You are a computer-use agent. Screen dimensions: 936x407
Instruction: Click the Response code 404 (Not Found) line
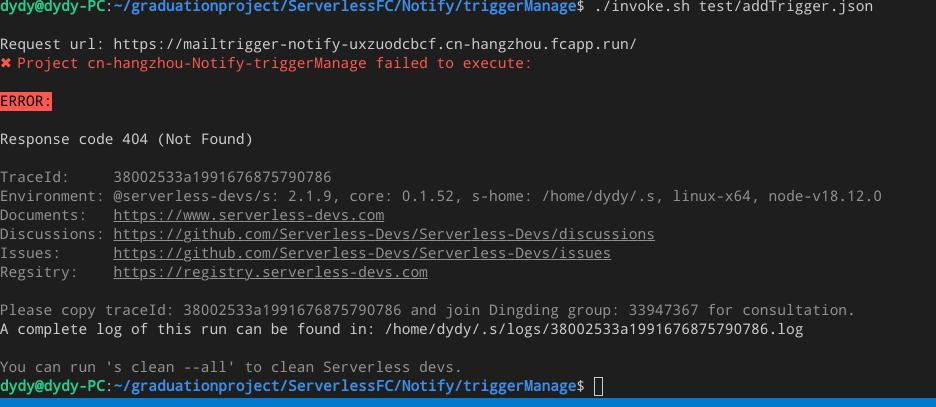point(127,140)
